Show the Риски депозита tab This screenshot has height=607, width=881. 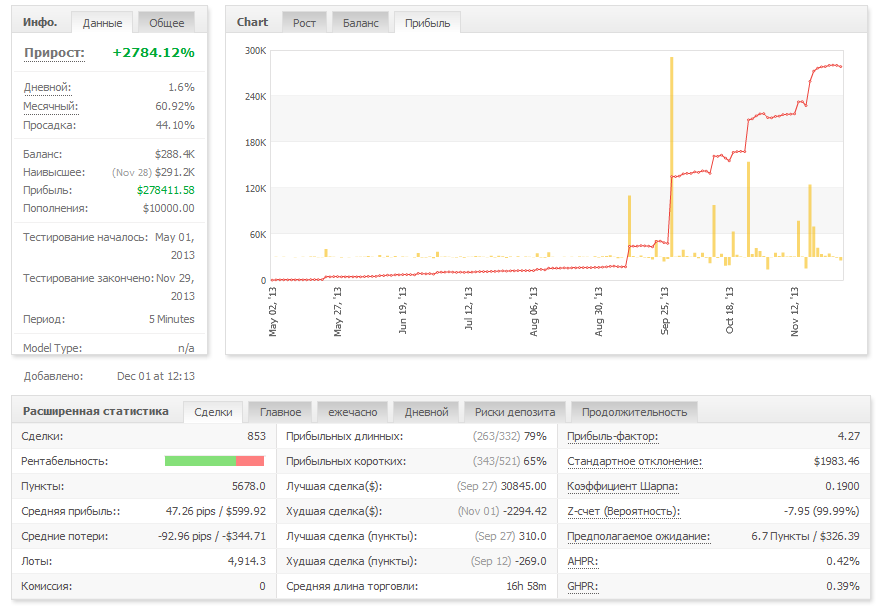pos(515,412)
